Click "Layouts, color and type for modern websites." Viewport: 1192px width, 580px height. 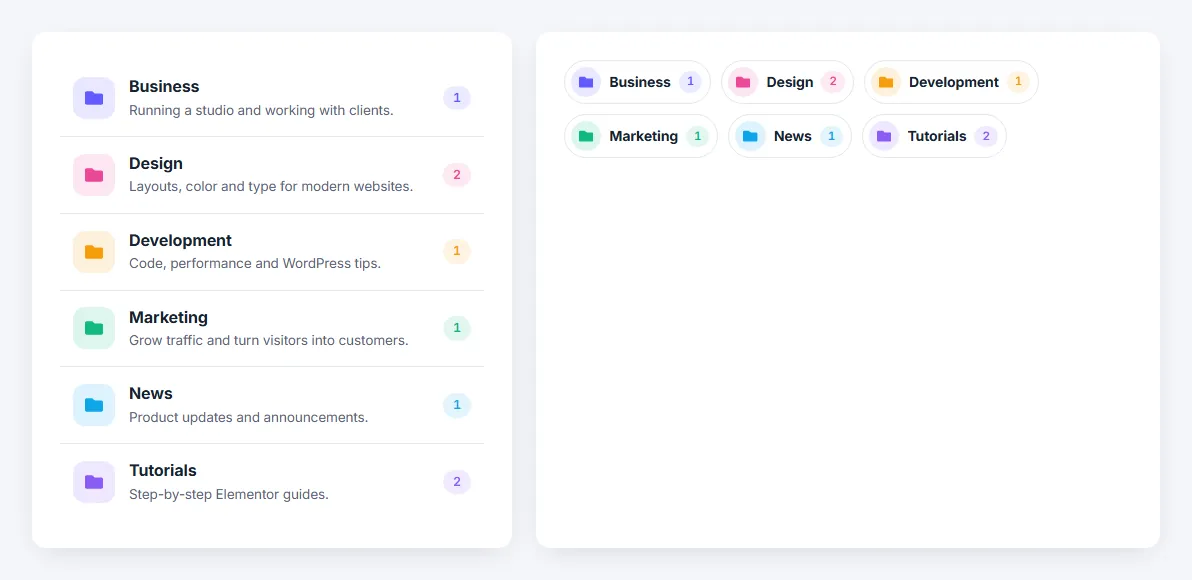pos(271,186)
